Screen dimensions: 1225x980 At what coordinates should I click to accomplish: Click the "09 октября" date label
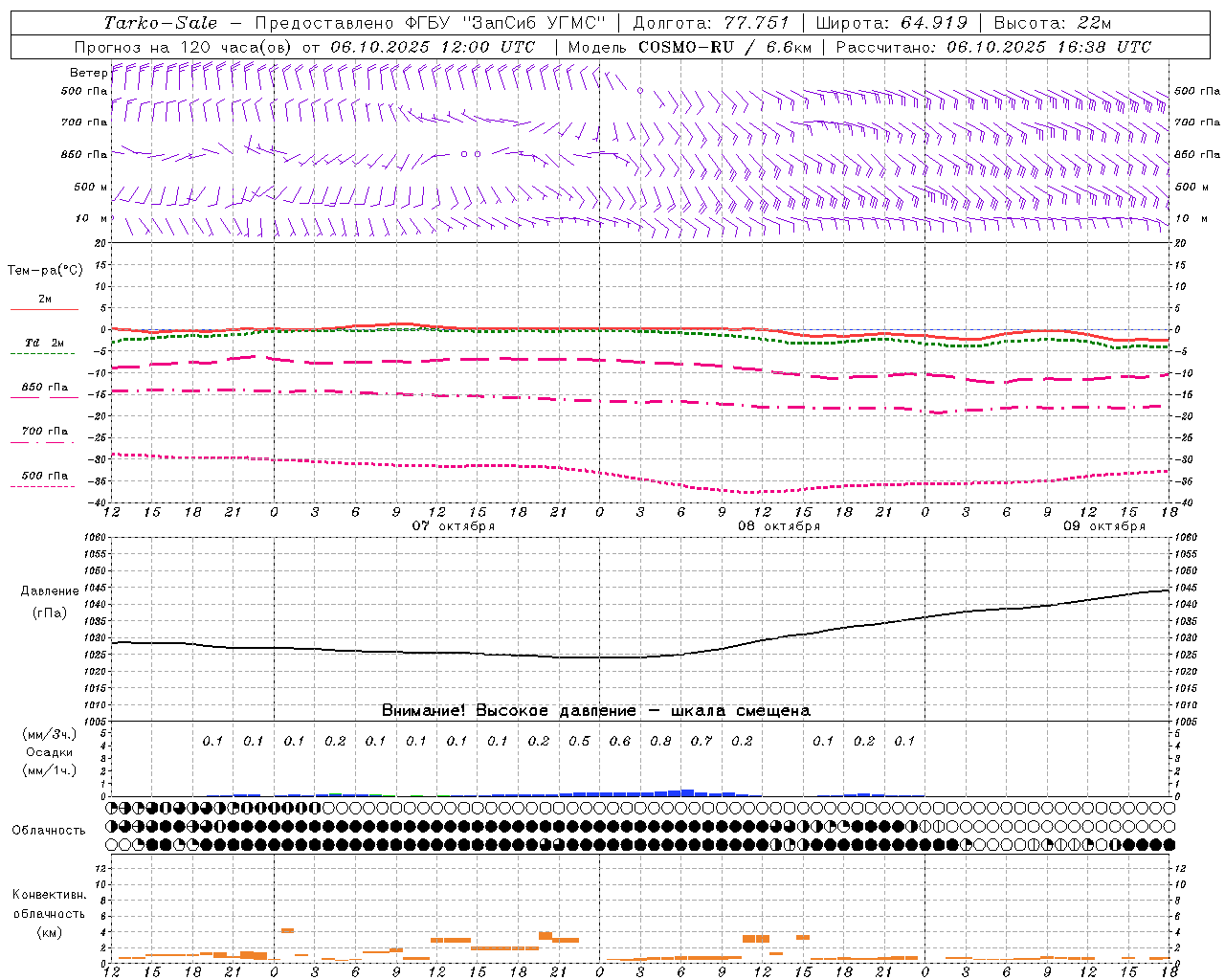1104,526
